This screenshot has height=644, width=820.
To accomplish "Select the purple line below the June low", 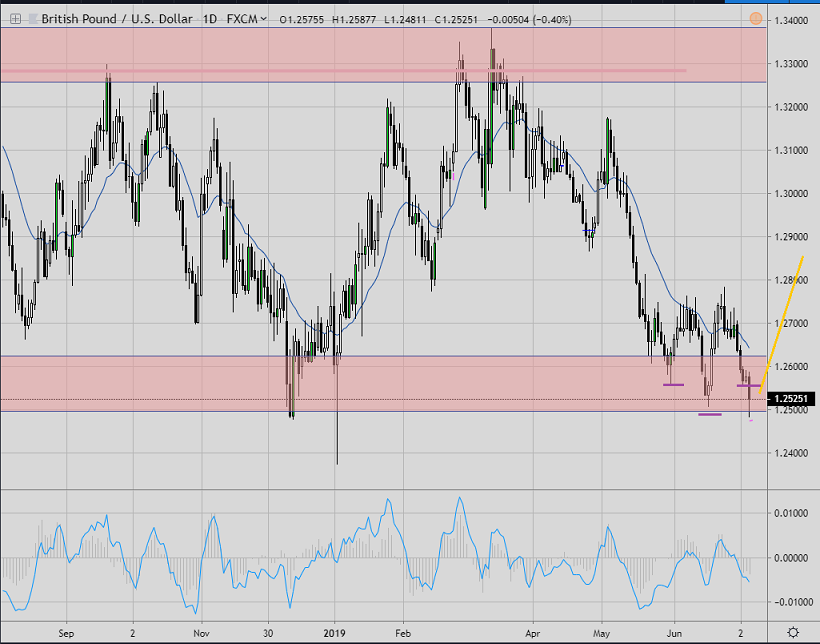I will coord(673,385).
